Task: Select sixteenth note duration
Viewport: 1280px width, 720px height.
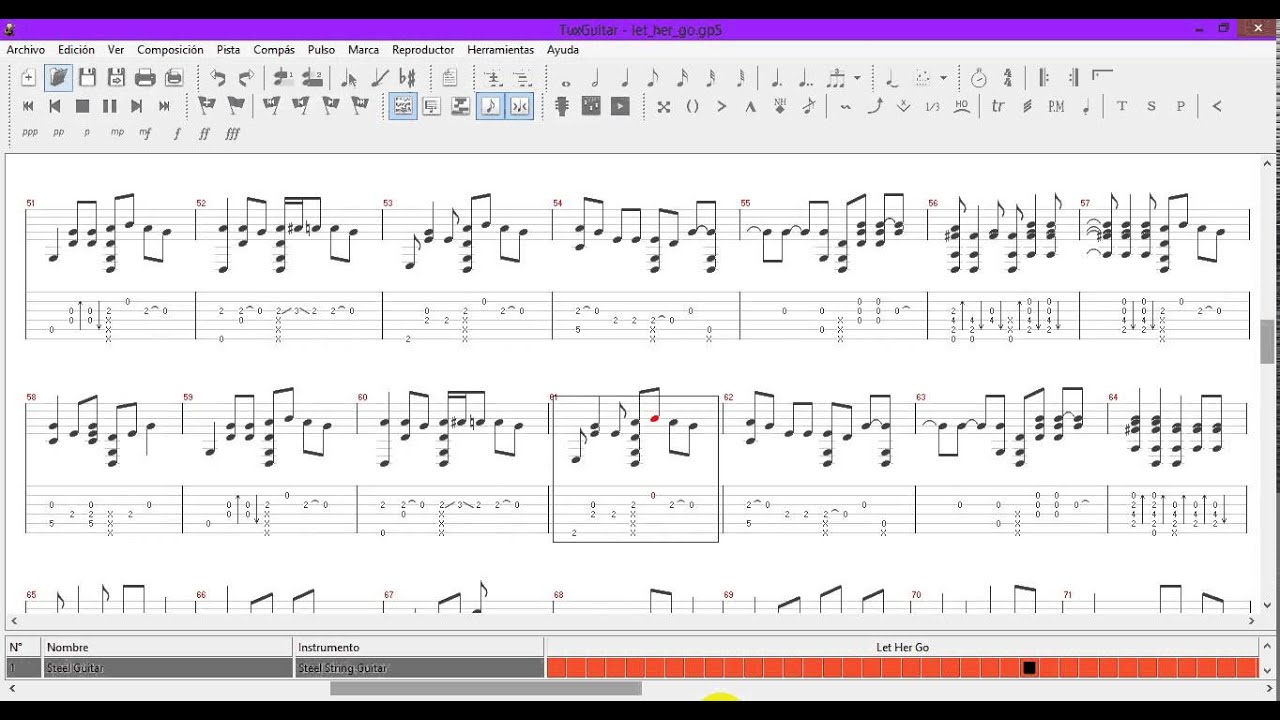Action: click(x=682, y=77)
